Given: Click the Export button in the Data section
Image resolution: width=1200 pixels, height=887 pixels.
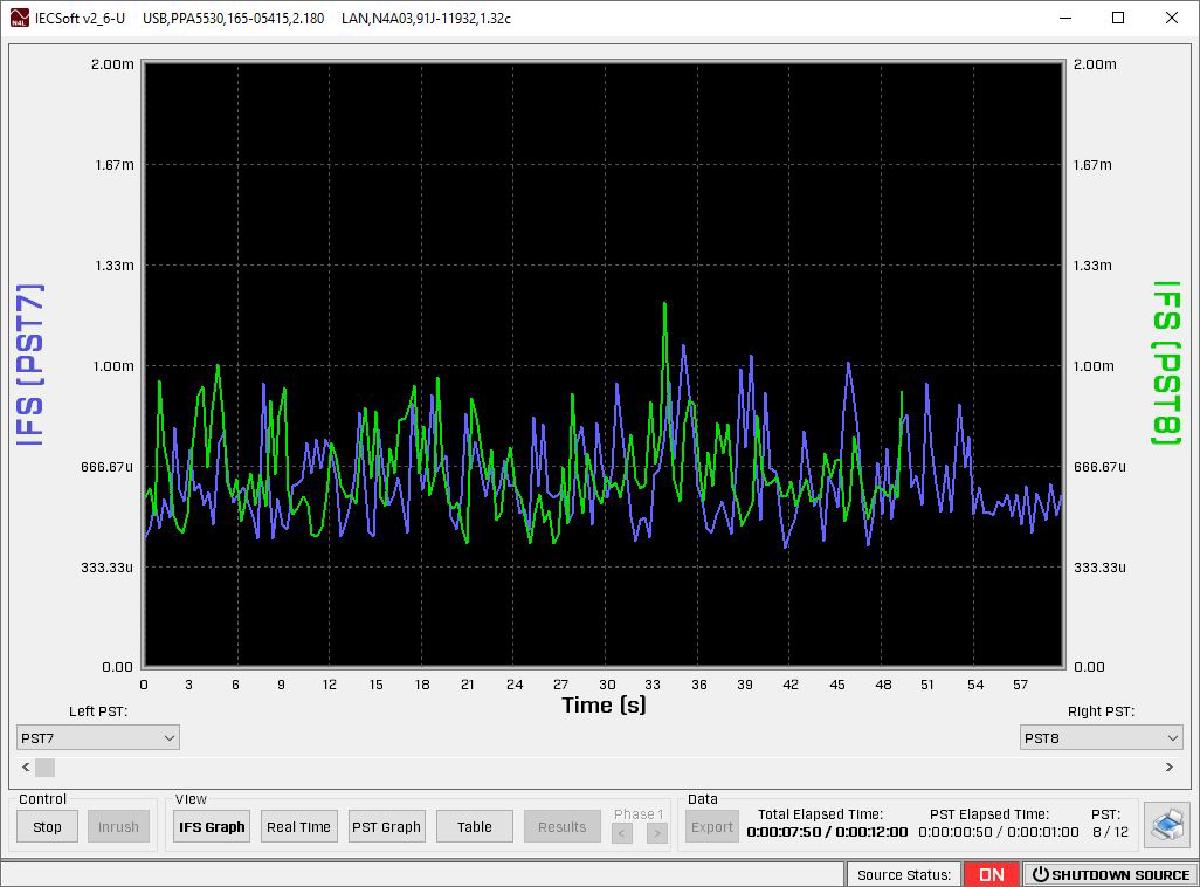Looking at the screenshot, I should [711, 826].
